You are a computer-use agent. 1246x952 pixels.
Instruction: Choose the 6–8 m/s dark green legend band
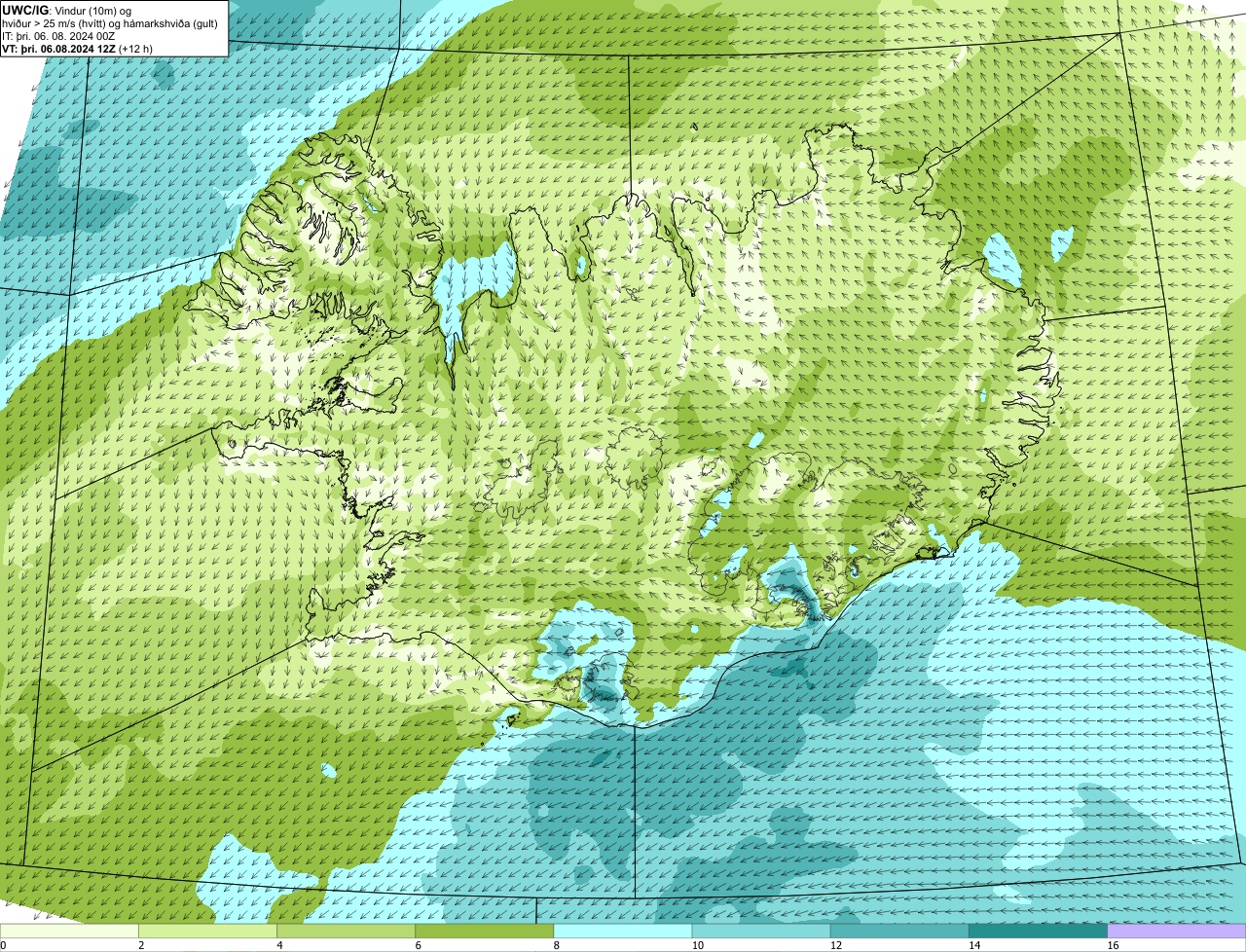click(485, 931)
